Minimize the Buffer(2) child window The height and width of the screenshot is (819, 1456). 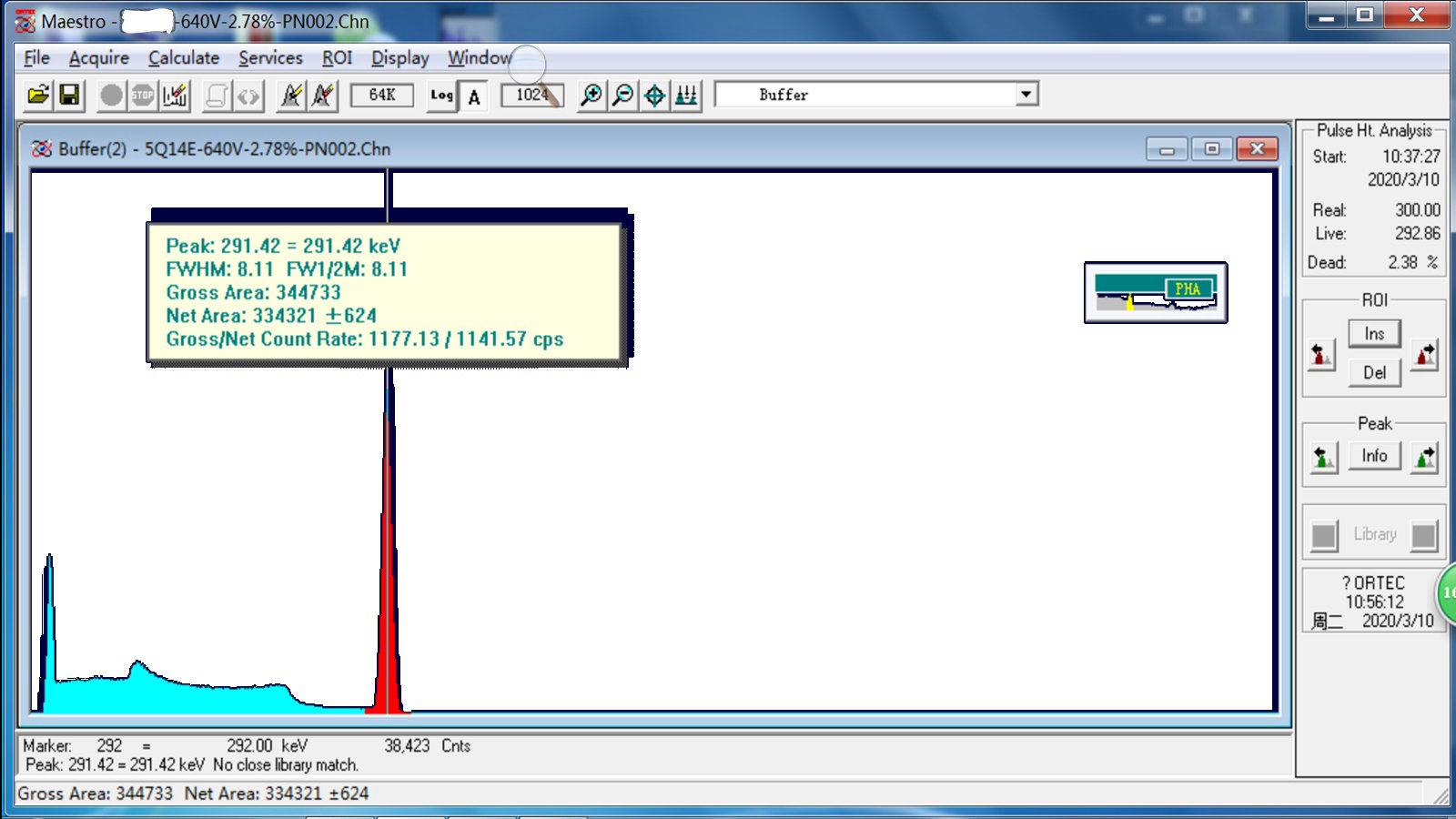[x=1167, y=149]
